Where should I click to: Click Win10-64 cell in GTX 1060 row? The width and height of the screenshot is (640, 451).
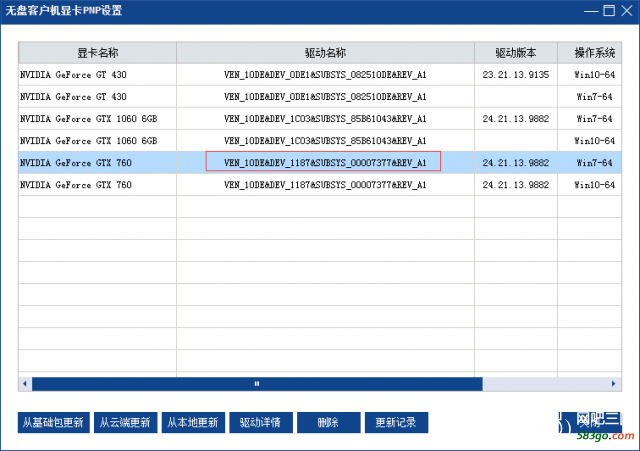594,141
